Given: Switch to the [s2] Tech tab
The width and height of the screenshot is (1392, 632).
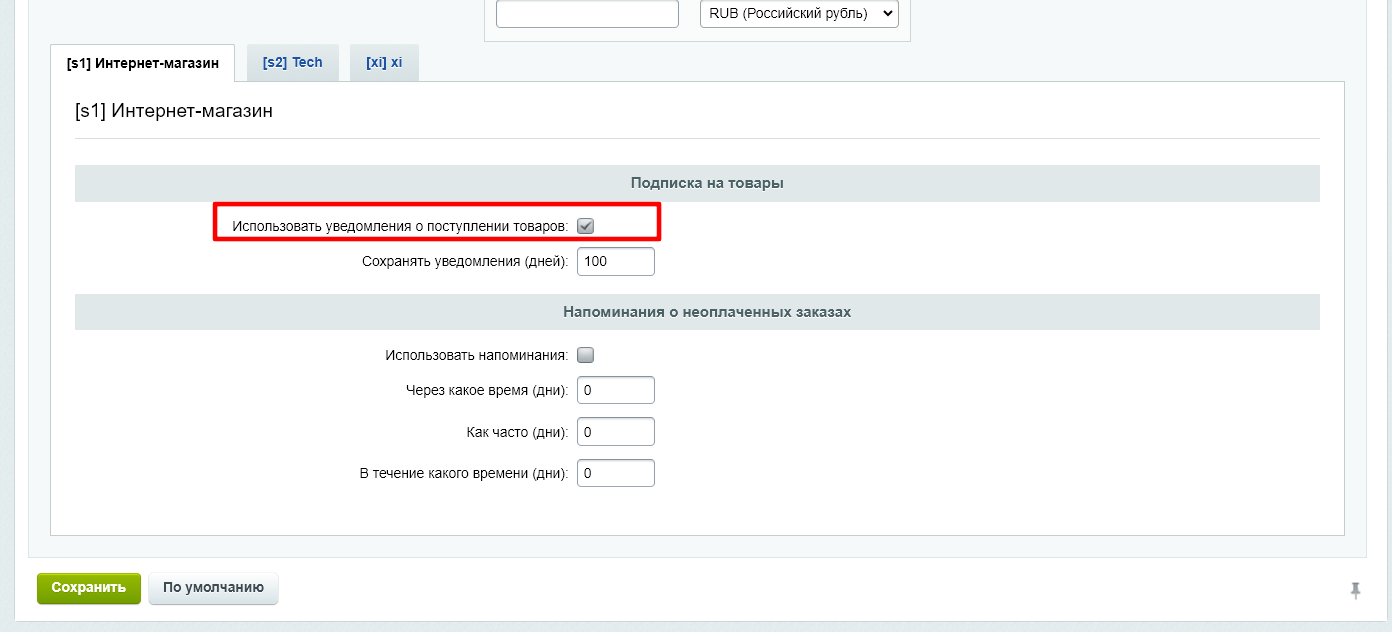Looking at the screenshot, I should (292, 62).
